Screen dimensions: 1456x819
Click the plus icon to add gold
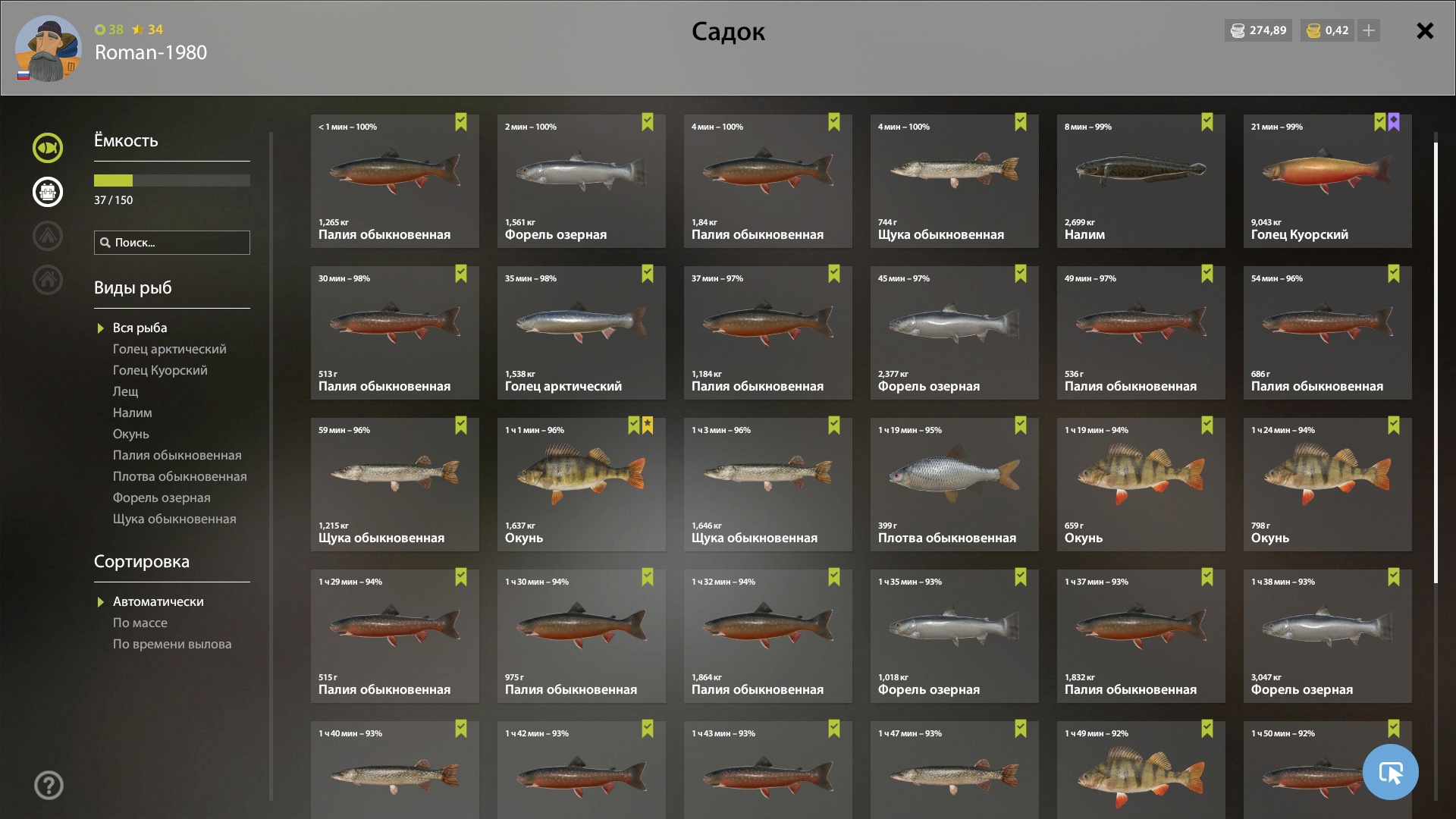1369,30
